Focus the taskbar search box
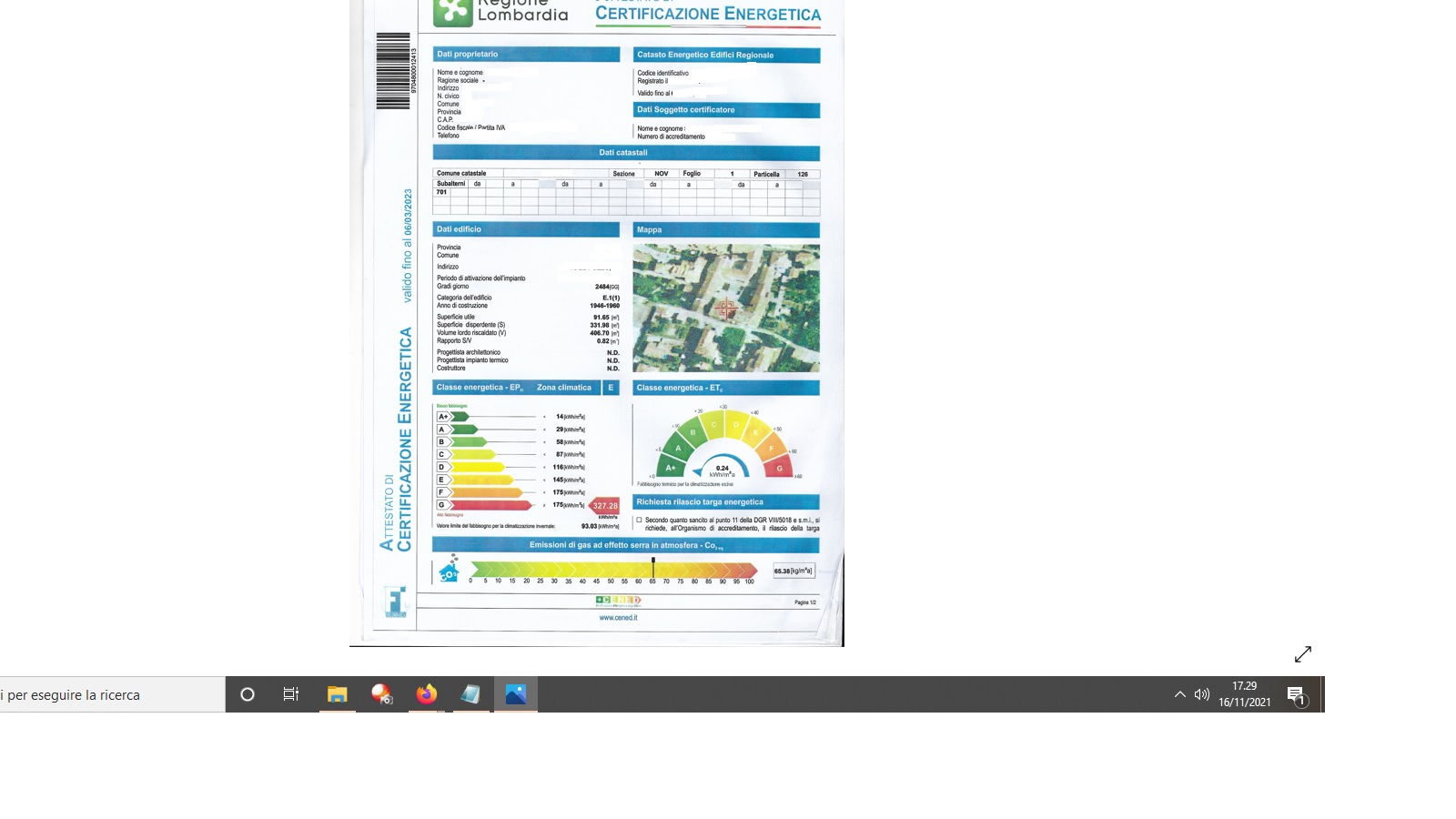The height and width of the screenshot is (819, 1456). (x=112, y=694)
